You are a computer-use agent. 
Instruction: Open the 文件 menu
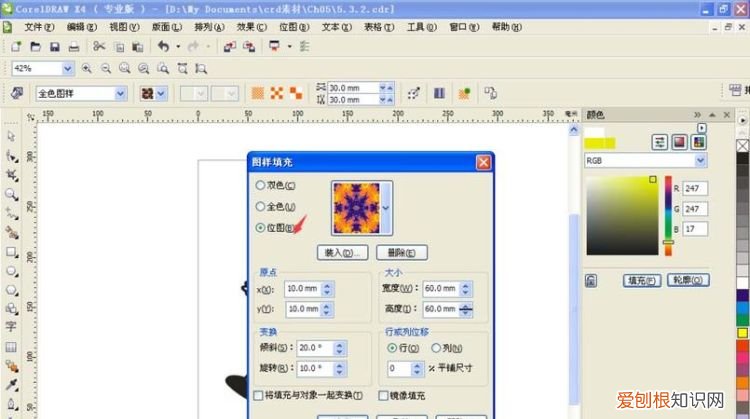(x=39, y=27)
